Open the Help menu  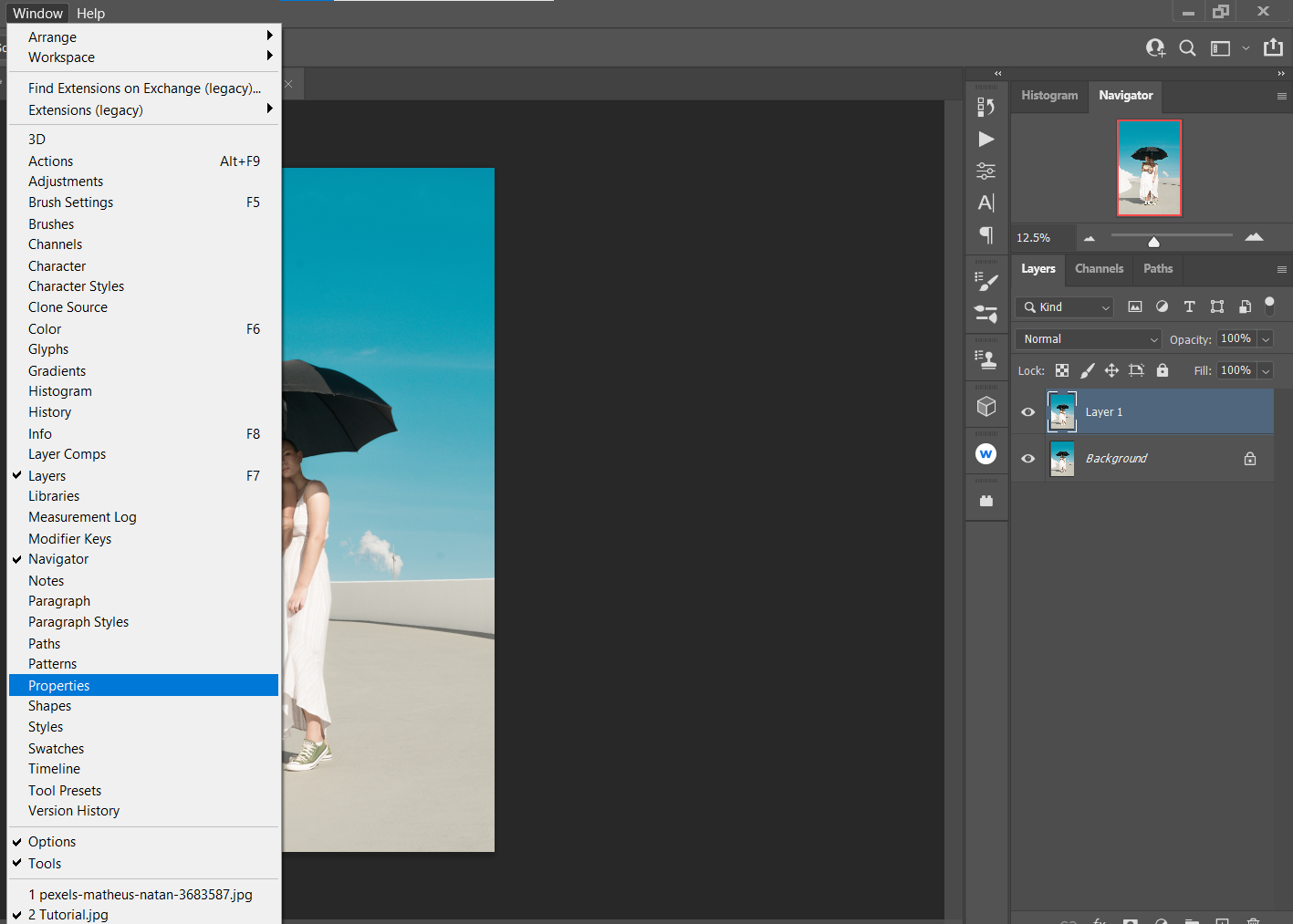click(90, 13)
